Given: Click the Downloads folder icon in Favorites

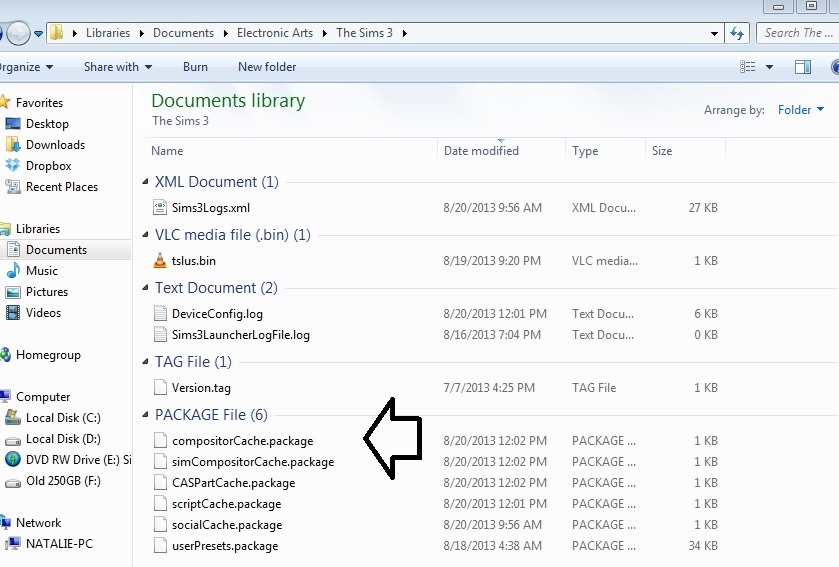Looking at the screenshot, I should (13, 144).
